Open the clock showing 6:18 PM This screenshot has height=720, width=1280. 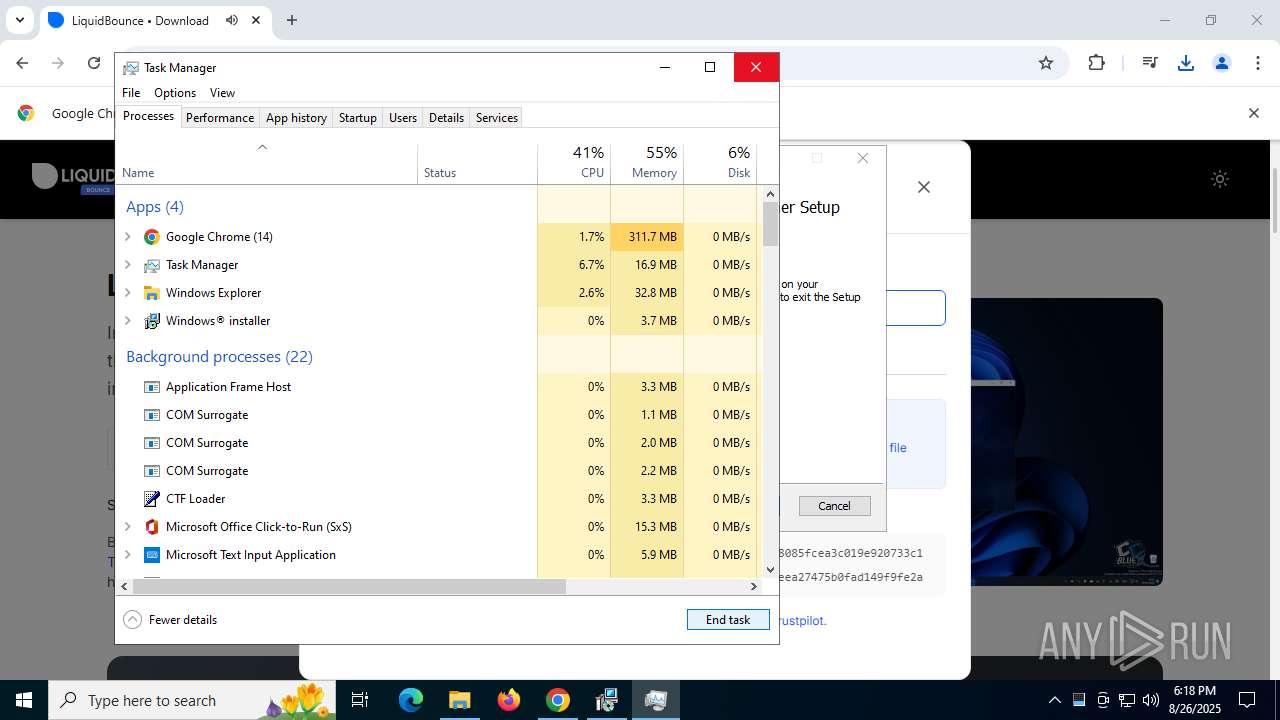(x=1195, y=700)
